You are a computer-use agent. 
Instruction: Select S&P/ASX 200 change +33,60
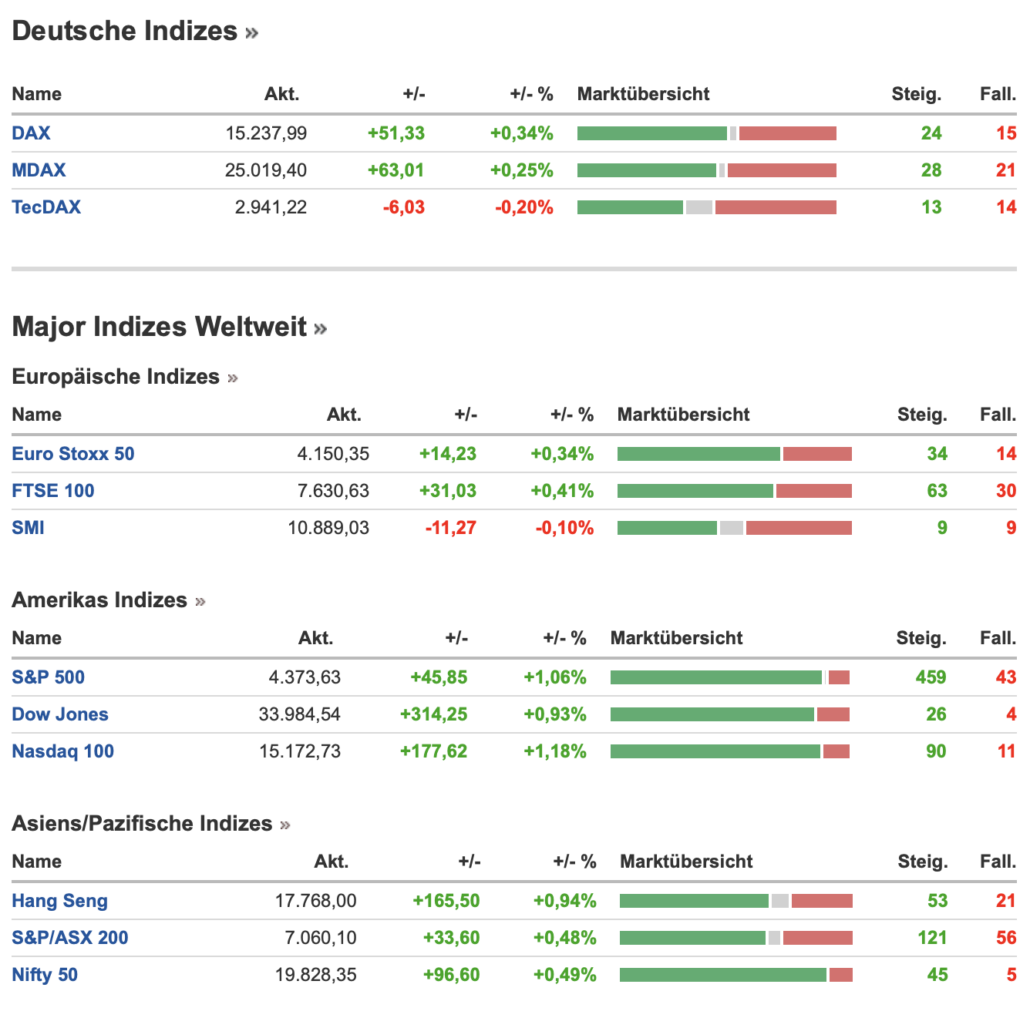click(451, 937)
